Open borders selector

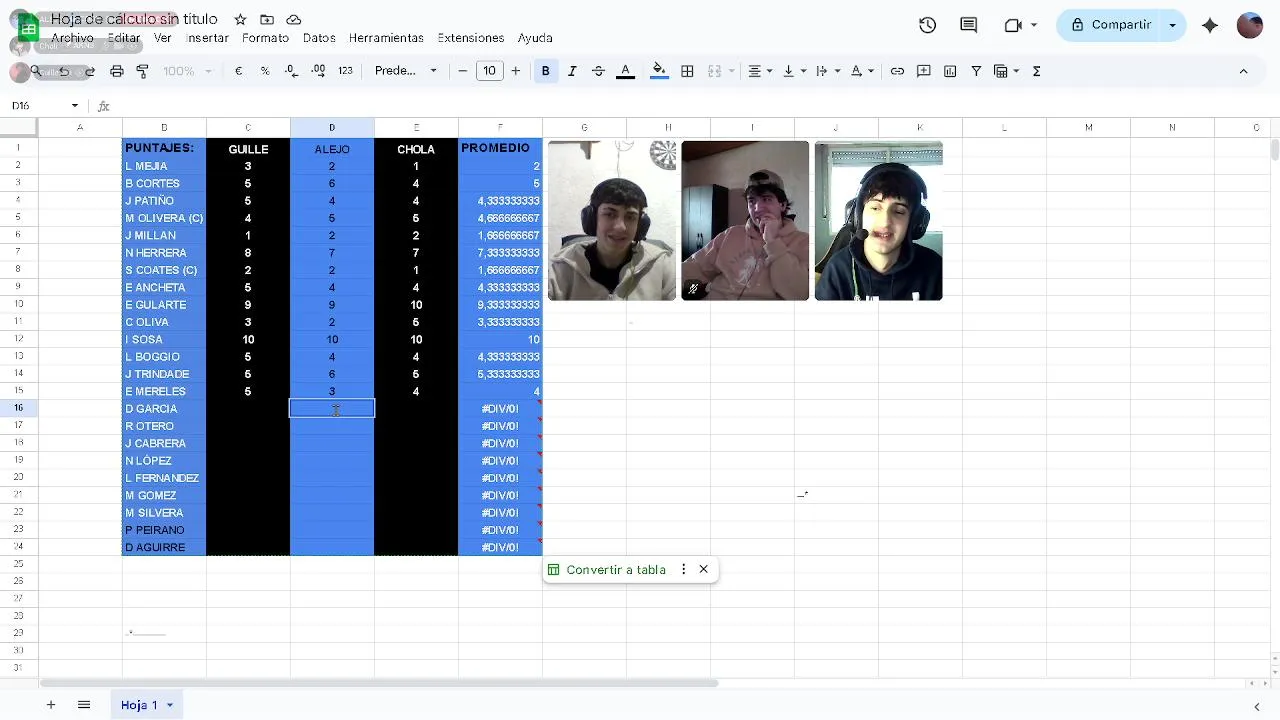tap(687, 71)
